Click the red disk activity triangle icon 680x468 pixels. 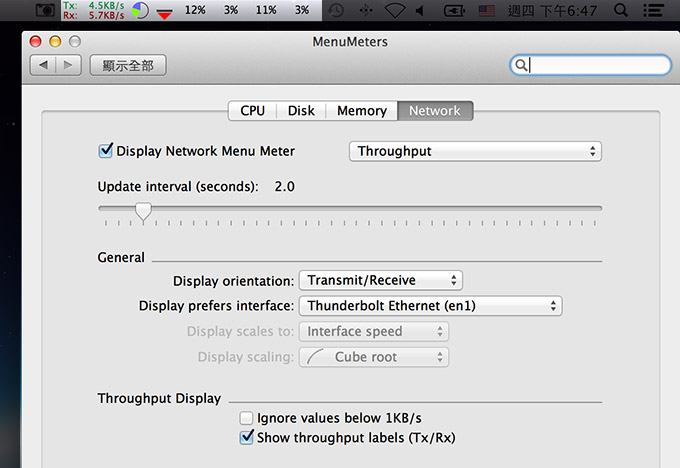tap(164, 14)
